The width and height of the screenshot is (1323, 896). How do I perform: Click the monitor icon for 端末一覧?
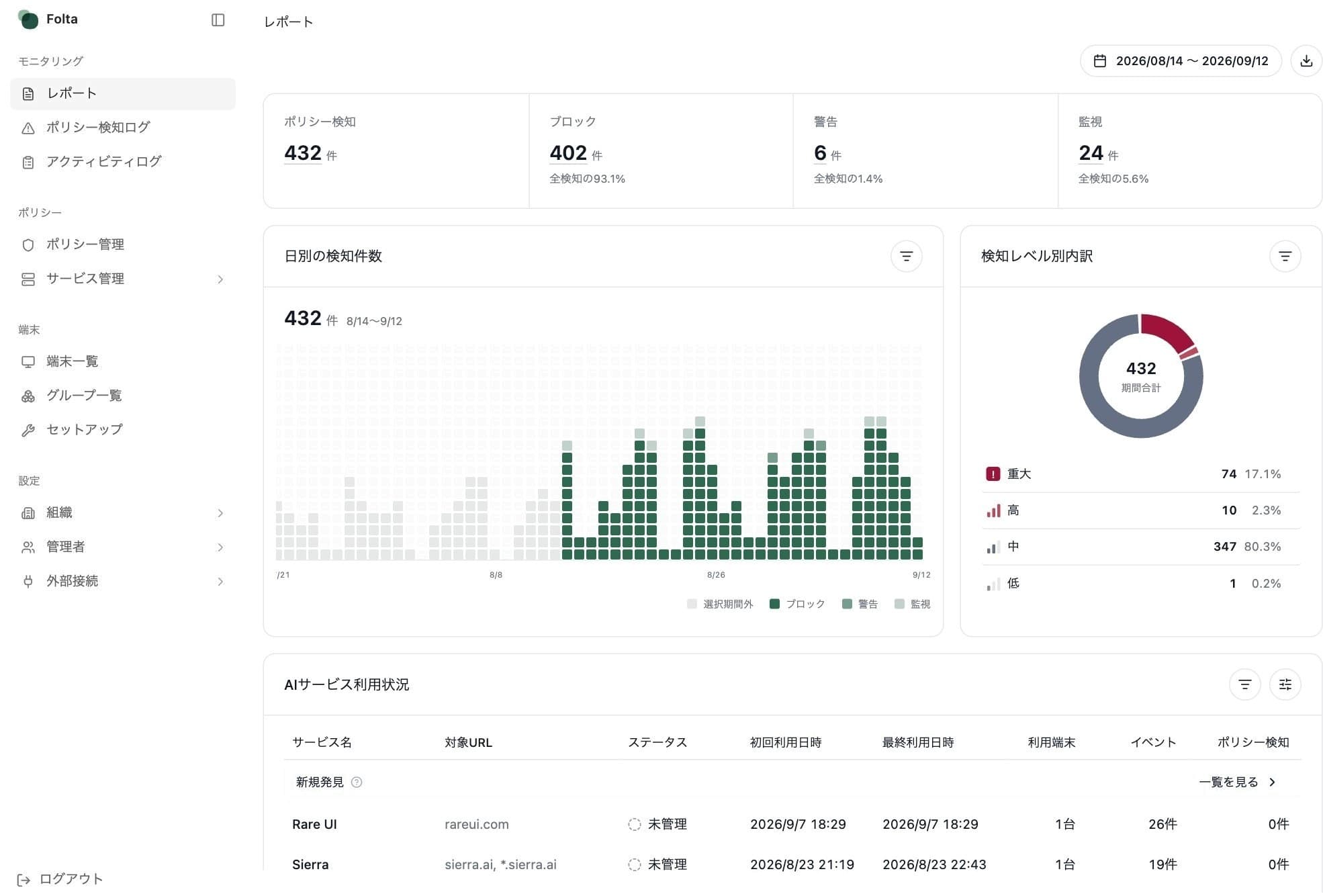[28, 362]
